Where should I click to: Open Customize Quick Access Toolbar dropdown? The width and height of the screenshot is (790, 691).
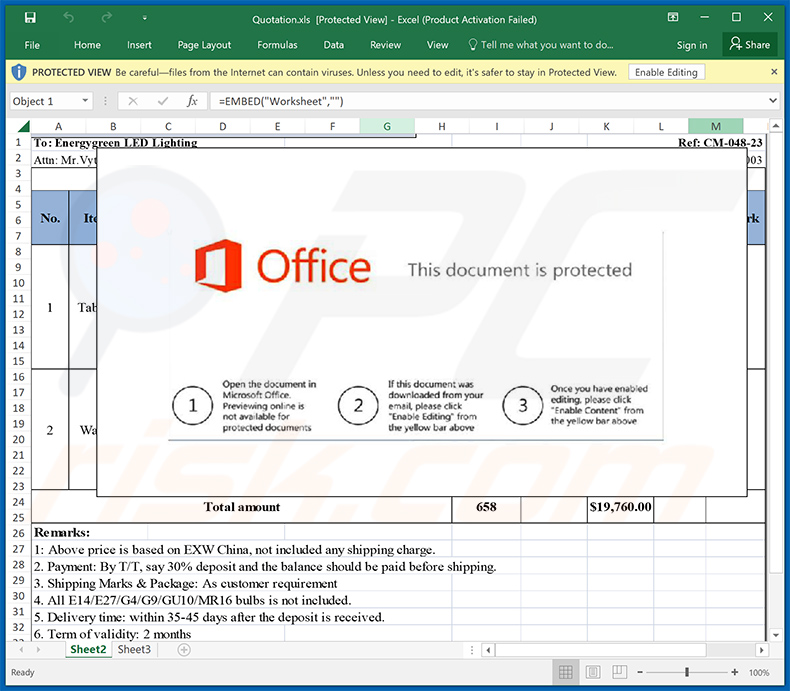(145, 18)
